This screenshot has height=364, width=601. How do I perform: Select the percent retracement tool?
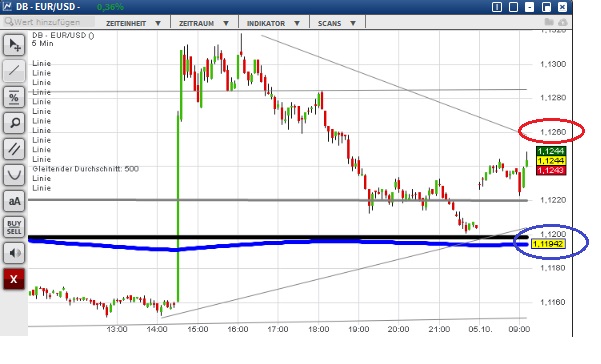pyautogui.click(x=14, y=97)
